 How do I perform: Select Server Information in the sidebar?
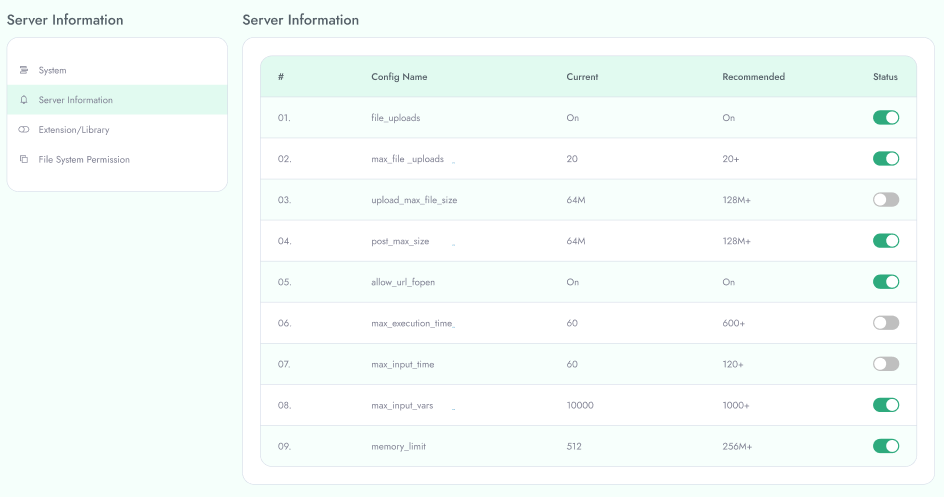[x=117, y=100]
